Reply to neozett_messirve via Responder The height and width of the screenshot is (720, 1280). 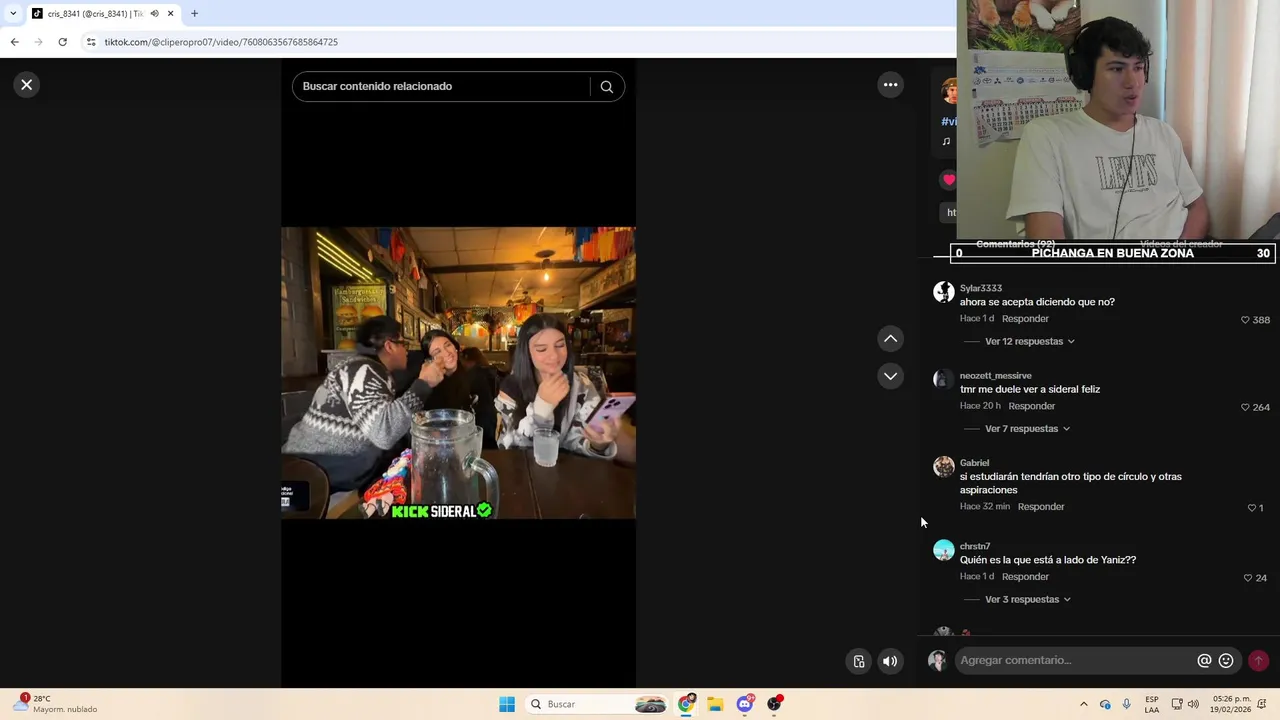pyautogui.click(x=1032, y=406)
